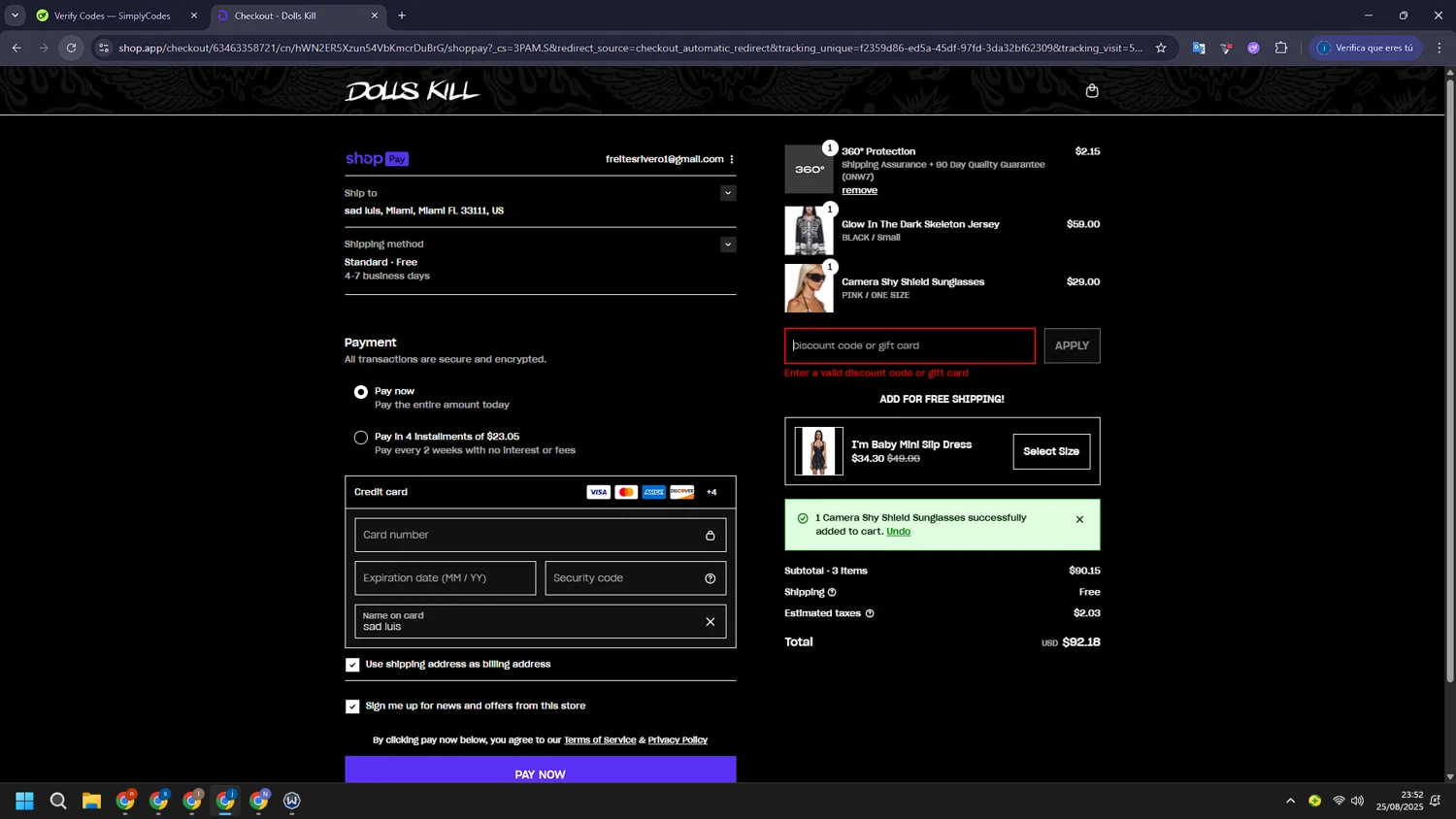The height and width of the screenshot is (819, 1456).
Task: Select the Pay now option
Action: 361,392
